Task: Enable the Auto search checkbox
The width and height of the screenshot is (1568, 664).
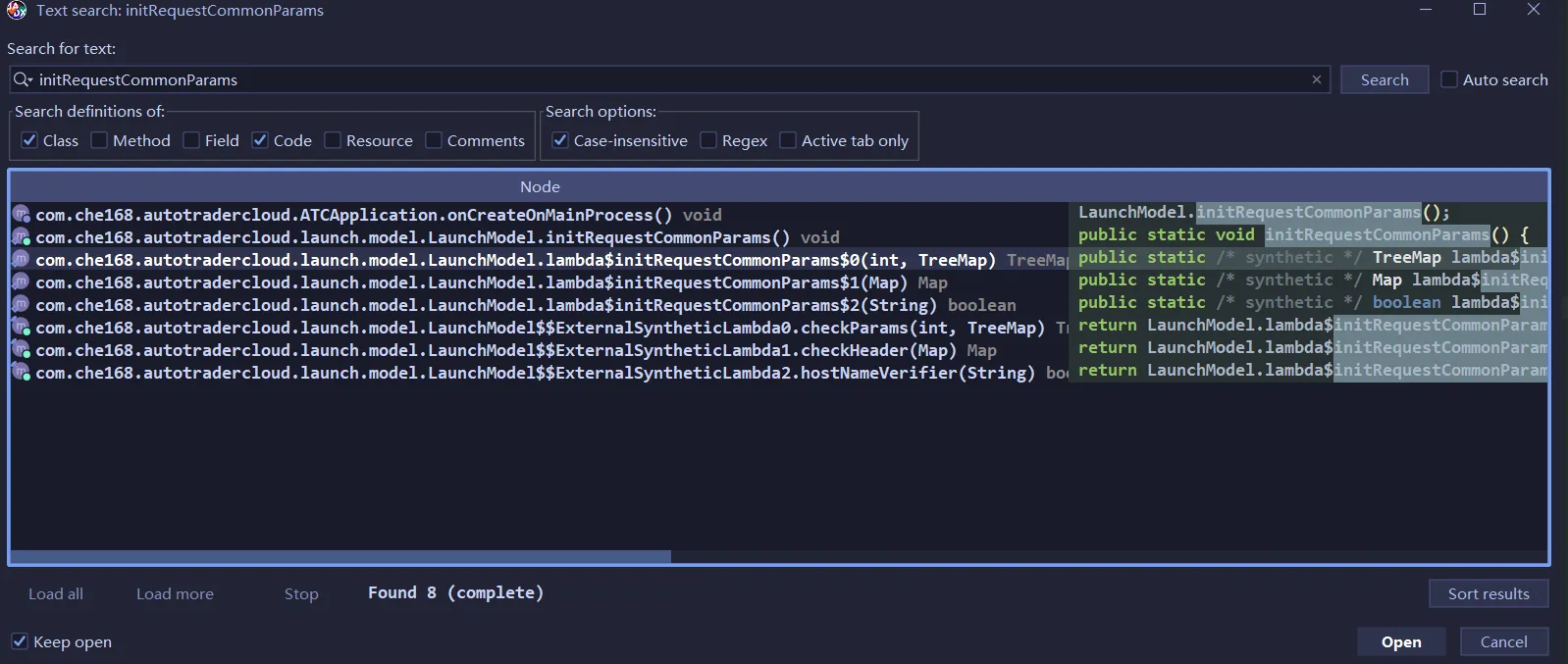Action: click(x=1449, y=79)
